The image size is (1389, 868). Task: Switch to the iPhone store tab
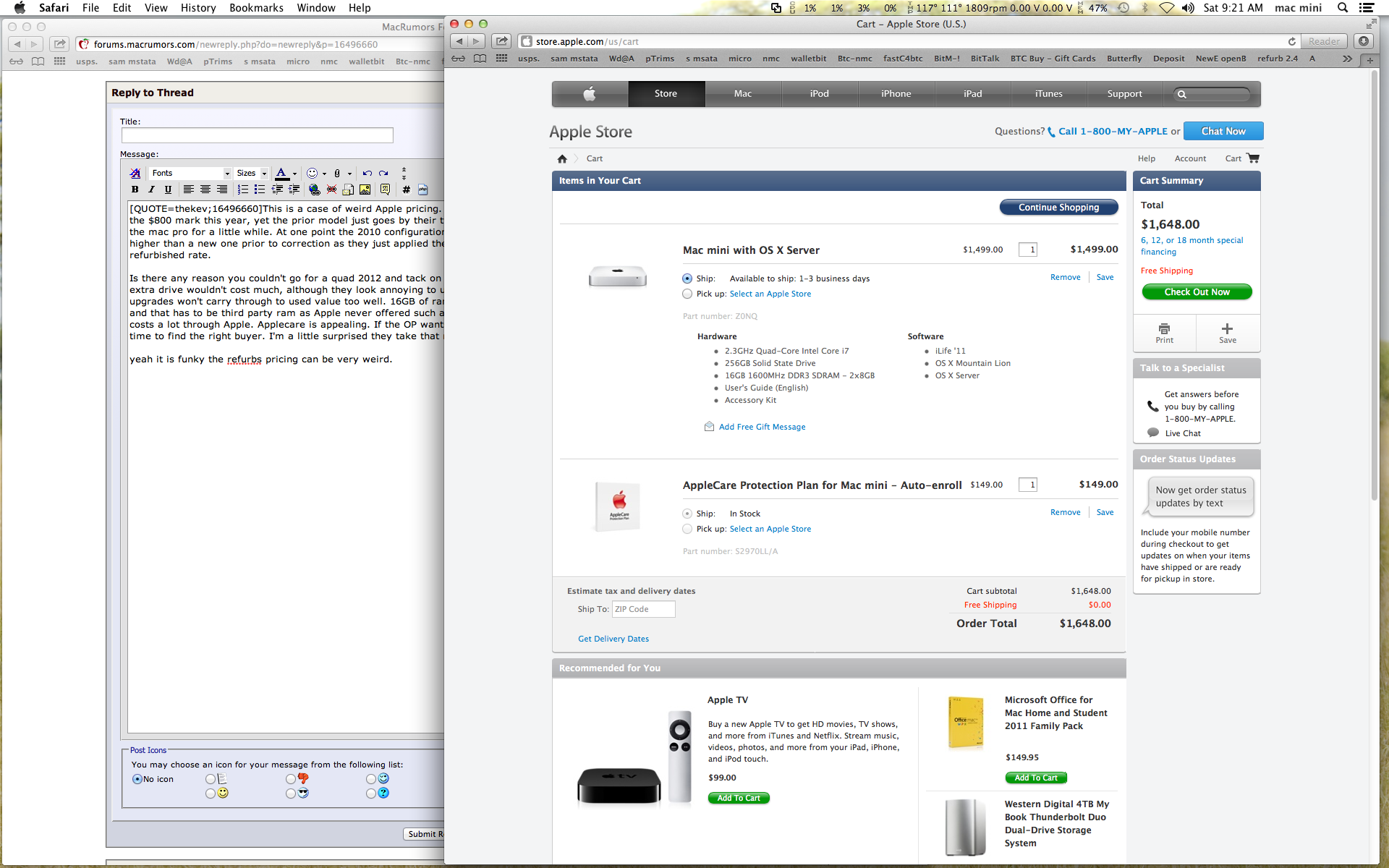896,94
